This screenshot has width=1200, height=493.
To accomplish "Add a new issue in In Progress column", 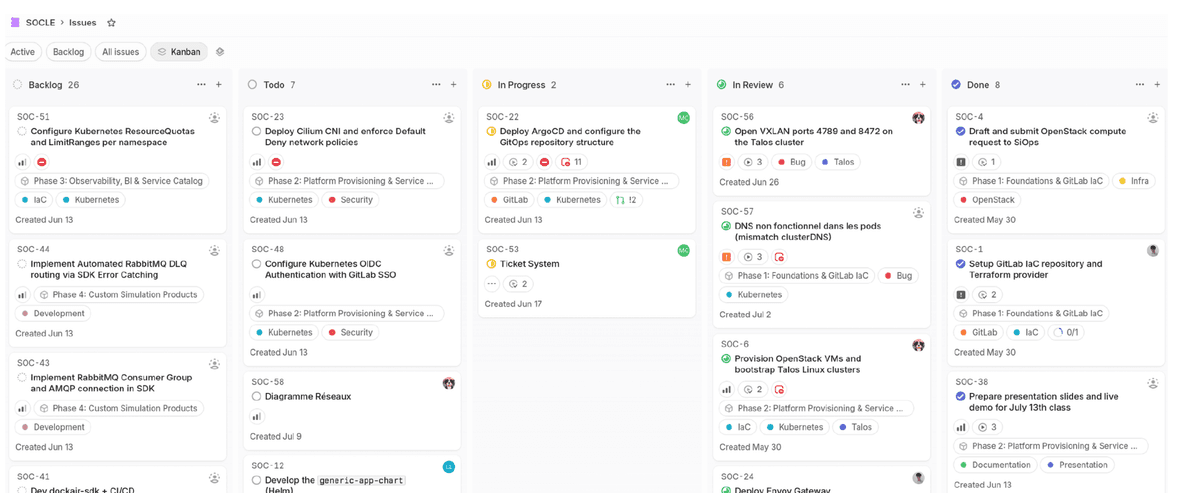I will pyautogui.click(x=688, y=85).
